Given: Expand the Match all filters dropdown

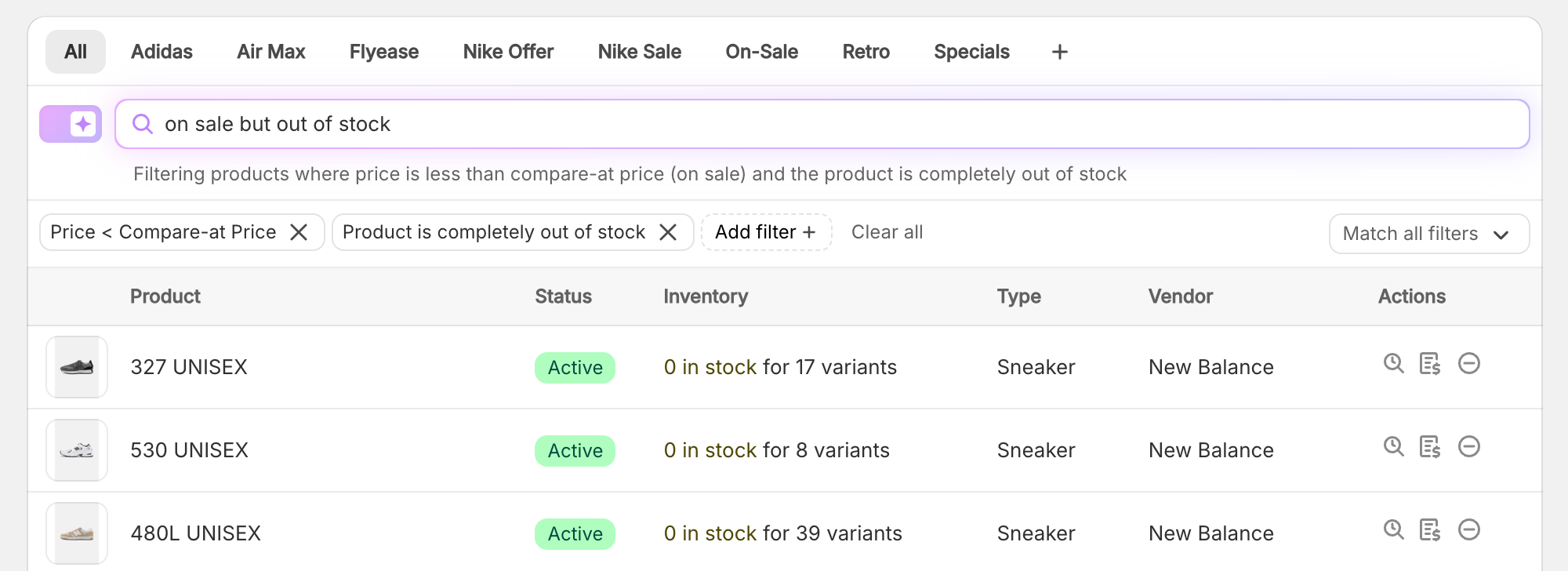Looking at the screenshot, I should click(x=1428, y=234).
